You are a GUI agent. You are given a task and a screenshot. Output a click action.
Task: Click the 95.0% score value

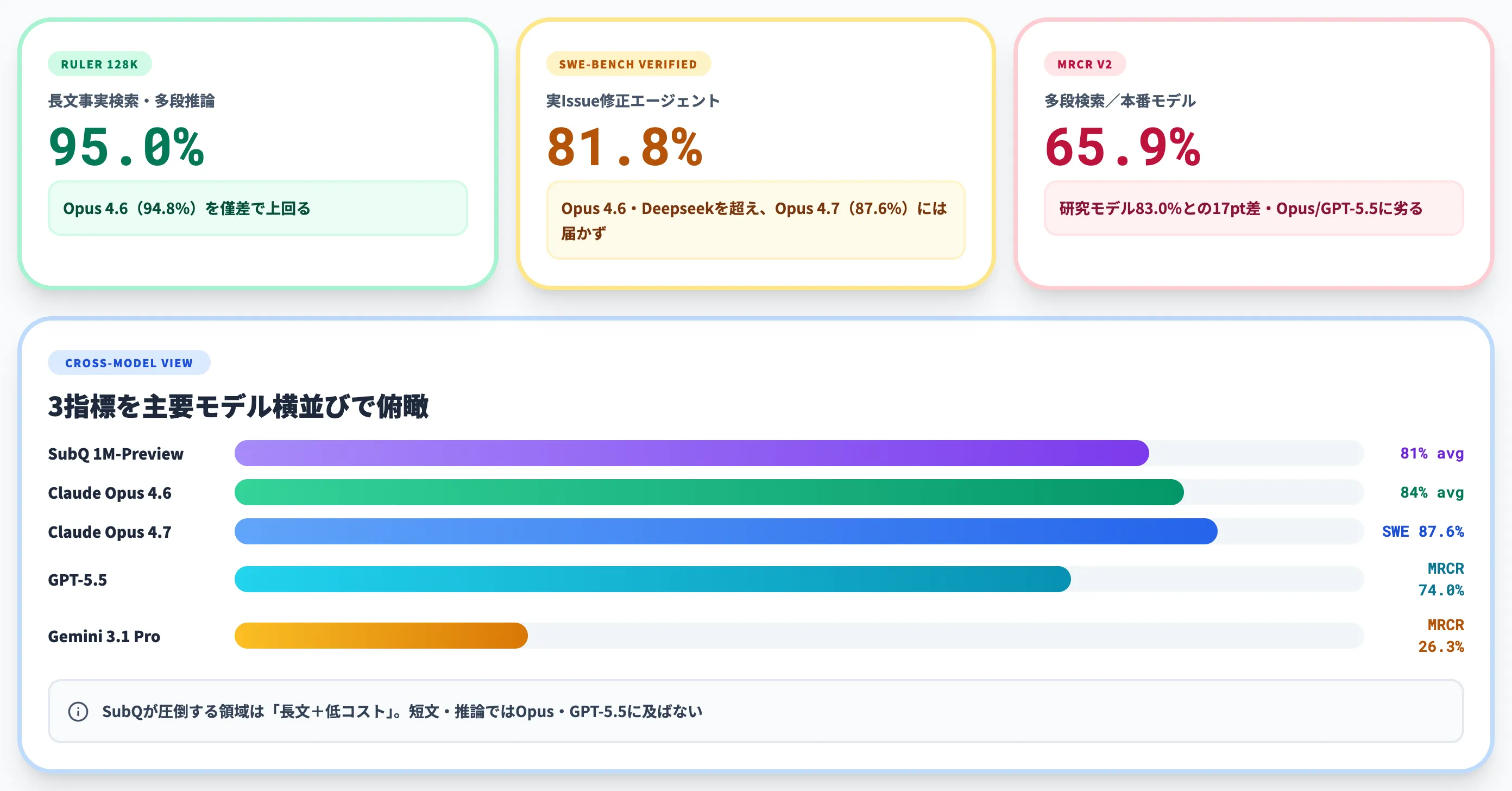point(126,147)
